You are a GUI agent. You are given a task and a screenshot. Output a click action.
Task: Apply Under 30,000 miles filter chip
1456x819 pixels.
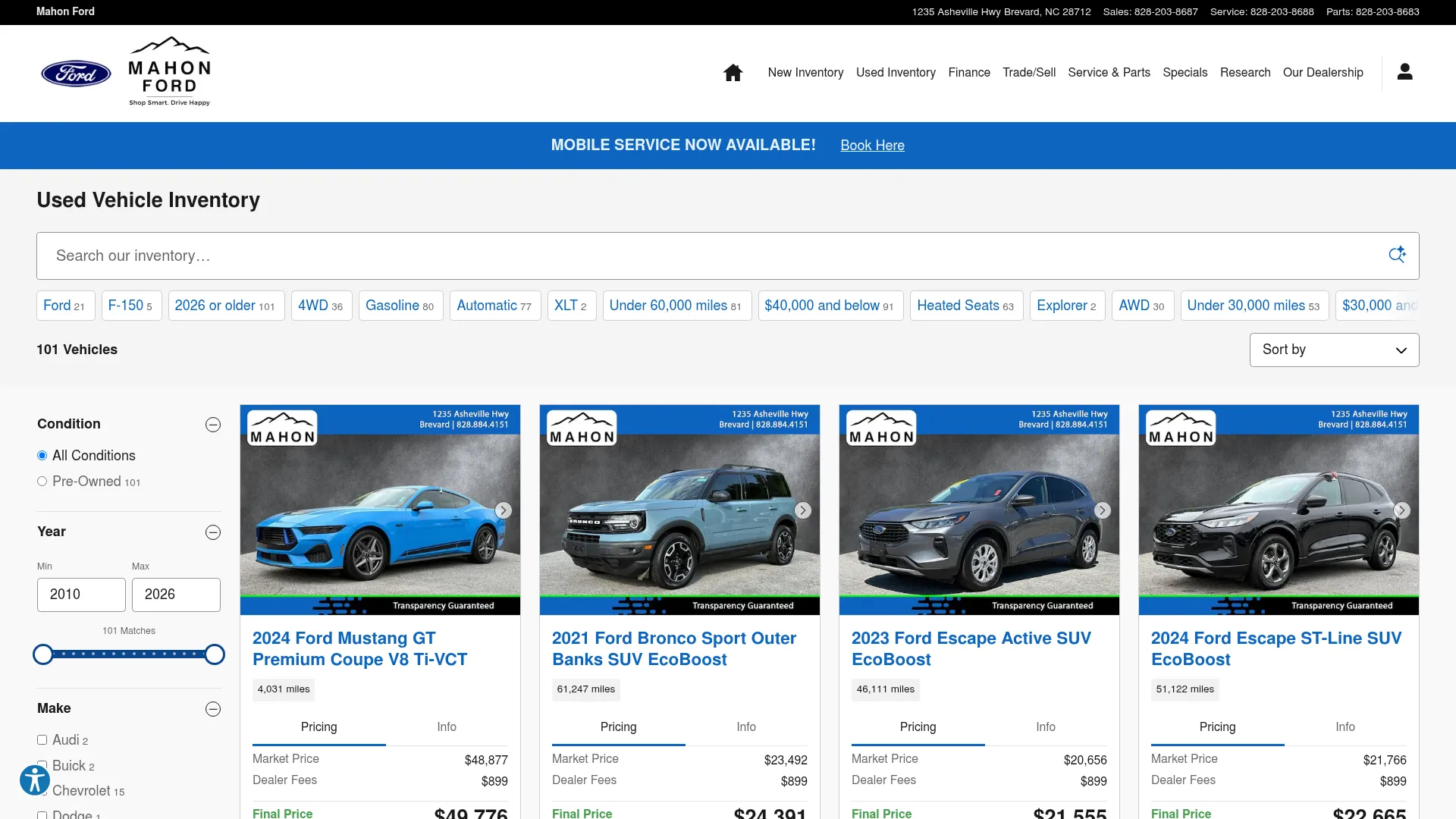(1254, 306)
